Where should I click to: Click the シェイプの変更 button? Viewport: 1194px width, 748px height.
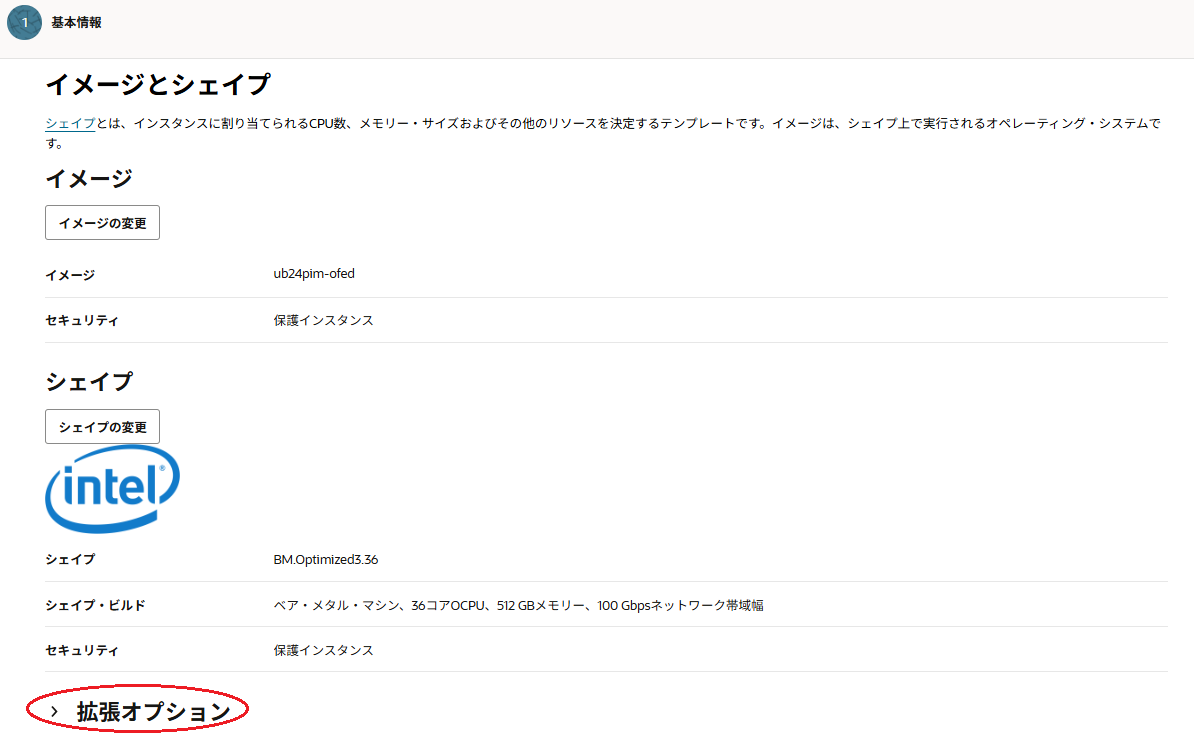[102, 426]
